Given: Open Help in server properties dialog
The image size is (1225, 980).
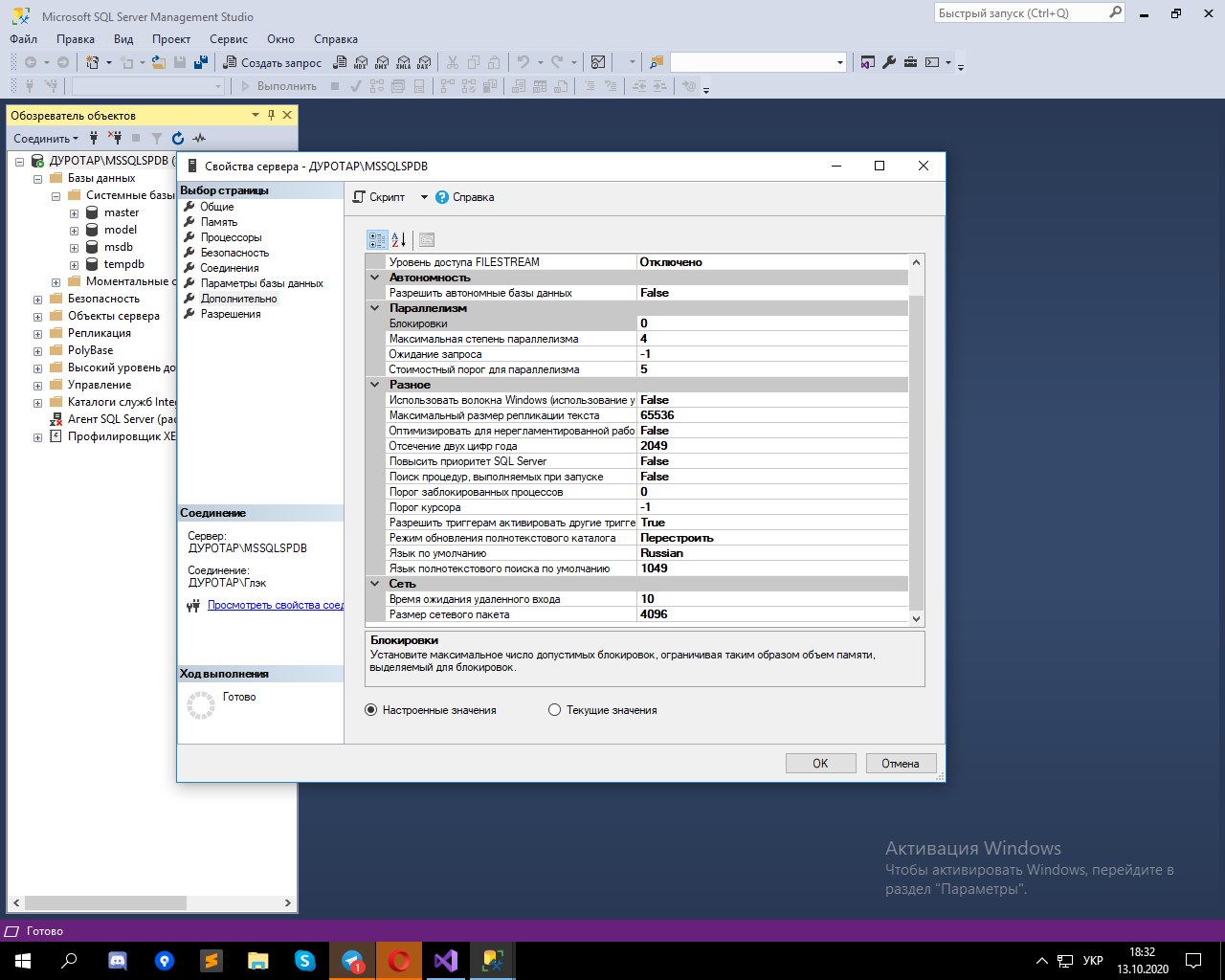Looking at the screenshot, I should tap(465, 197).
